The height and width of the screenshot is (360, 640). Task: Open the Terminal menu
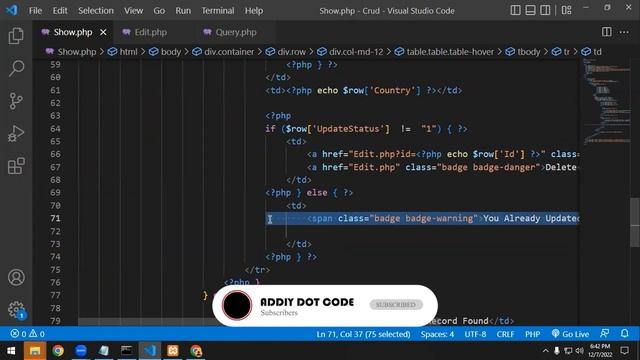pyautogui.click(x=218, y=11)
